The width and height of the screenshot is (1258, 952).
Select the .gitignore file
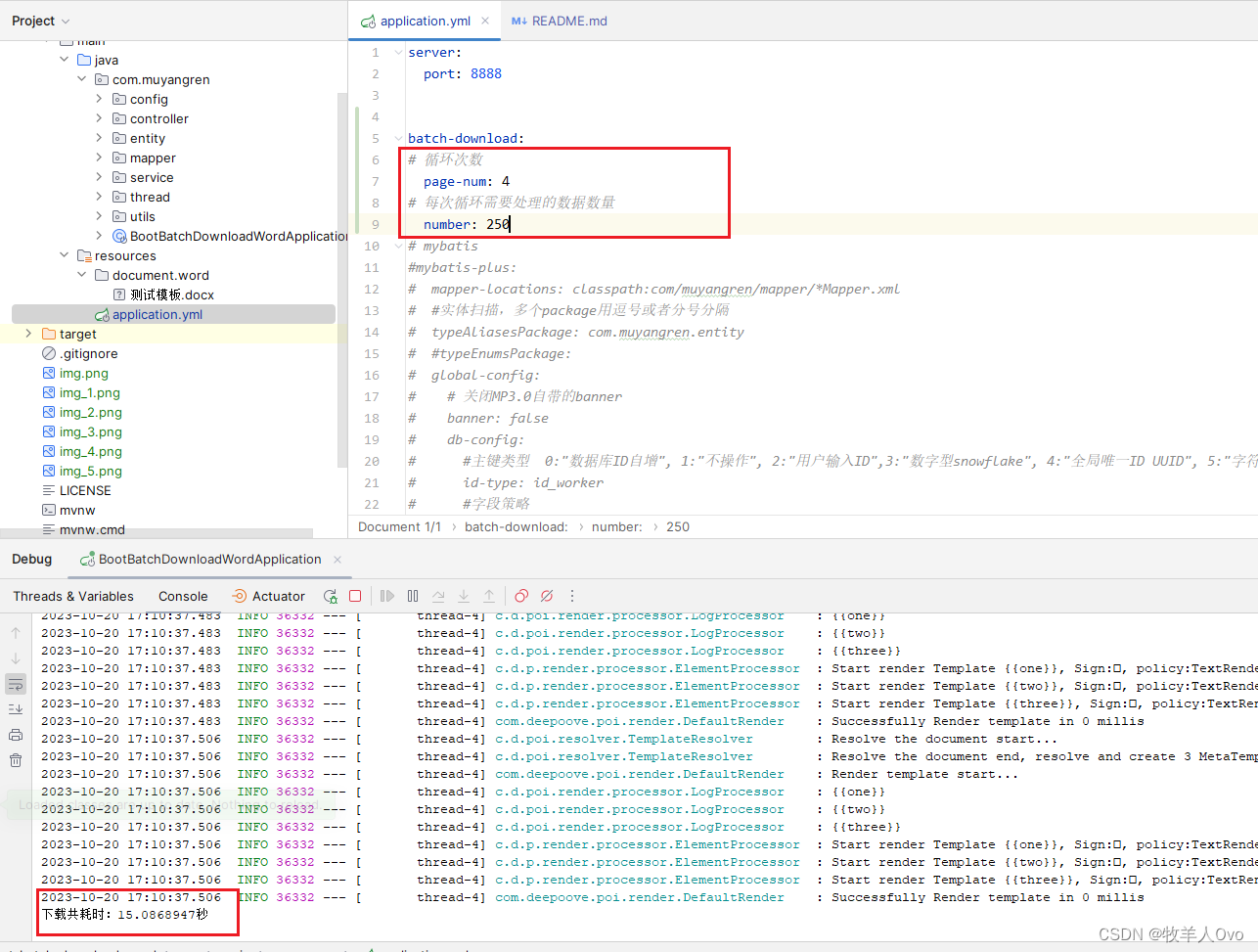(80, 353)
